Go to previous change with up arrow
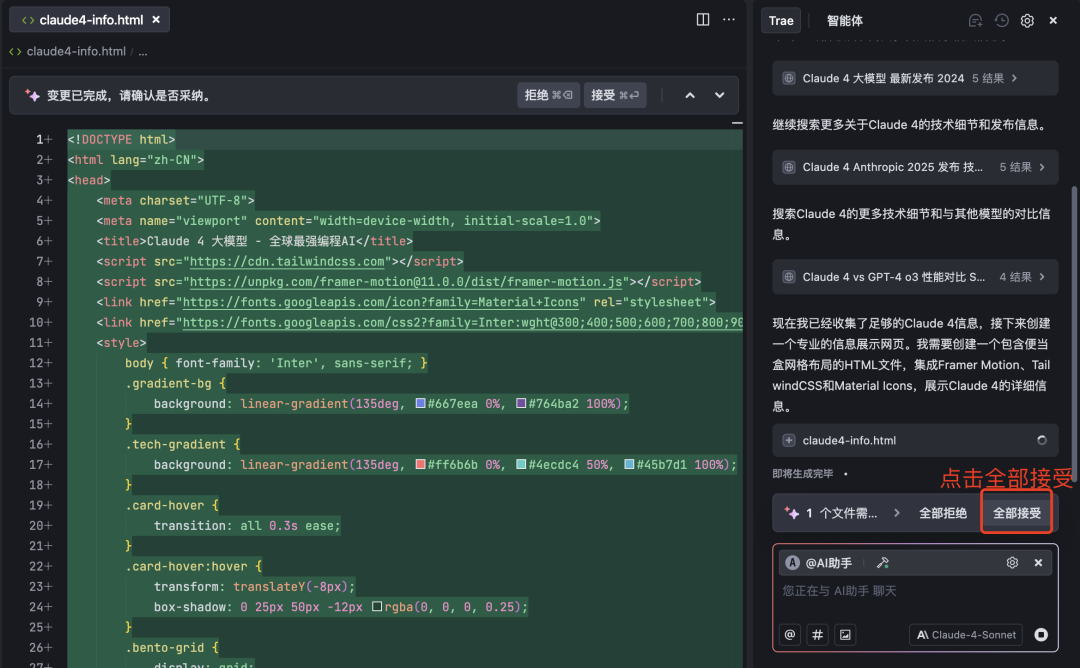The height and width of the screenshot is (668, 1080). (689, 95)
